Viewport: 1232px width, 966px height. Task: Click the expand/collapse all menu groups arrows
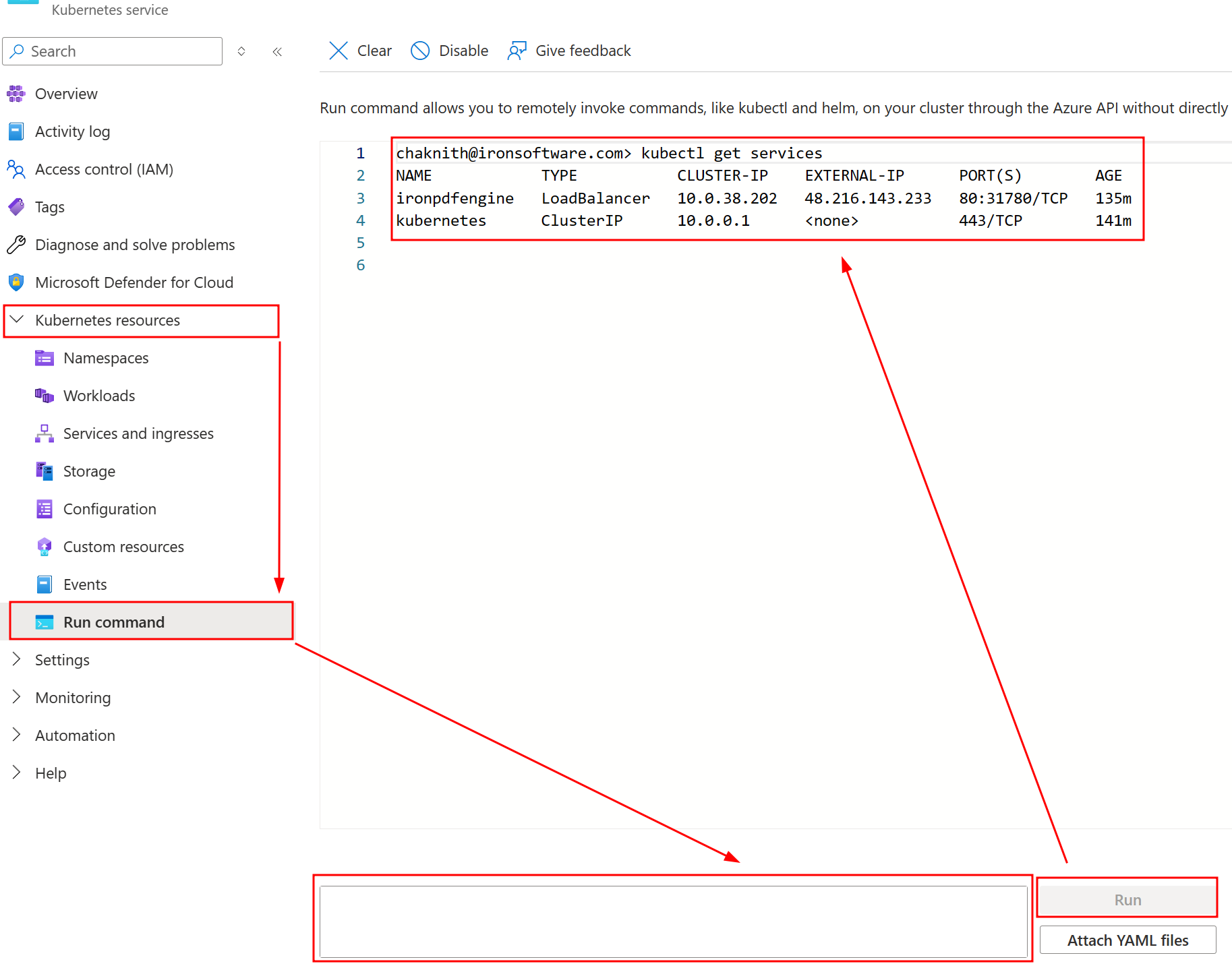[241, 51]
